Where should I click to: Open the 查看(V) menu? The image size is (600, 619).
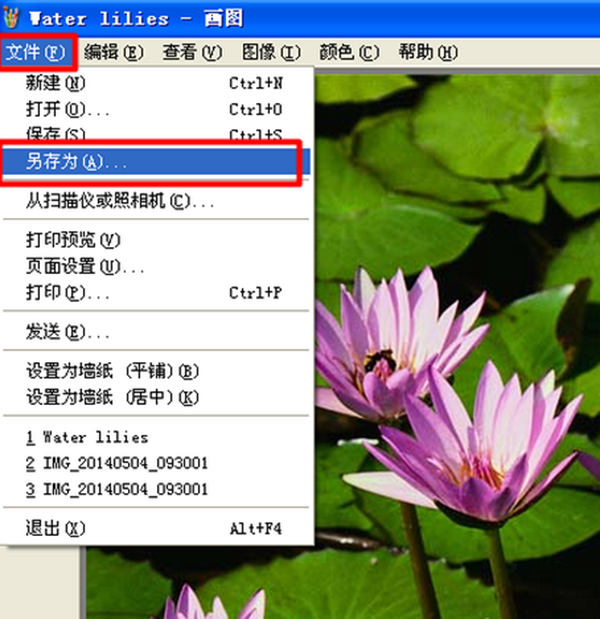pos(193,53)
